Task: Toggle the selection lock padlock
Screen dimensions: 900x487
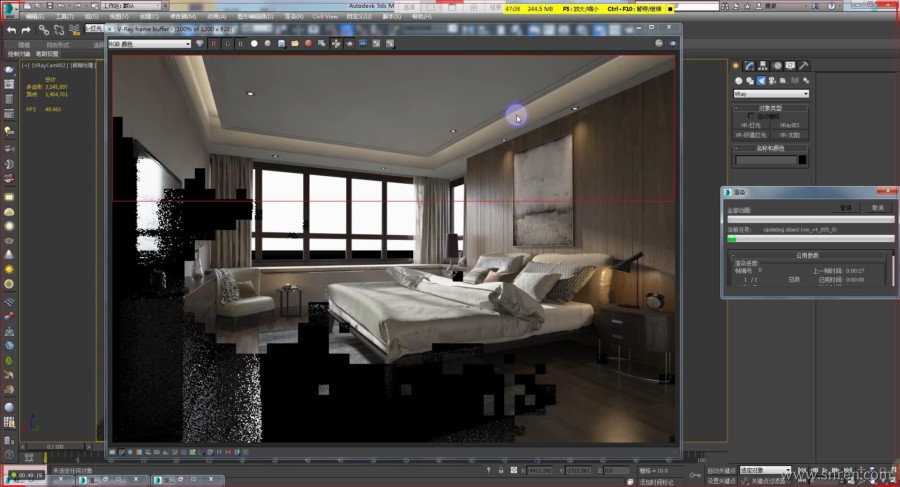Action: [501, 470]
